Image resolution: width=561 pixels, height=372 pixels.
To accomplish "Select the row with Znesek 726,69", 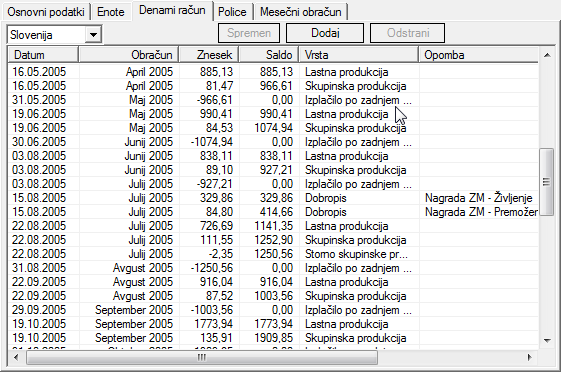I will [x=273, y=226].
